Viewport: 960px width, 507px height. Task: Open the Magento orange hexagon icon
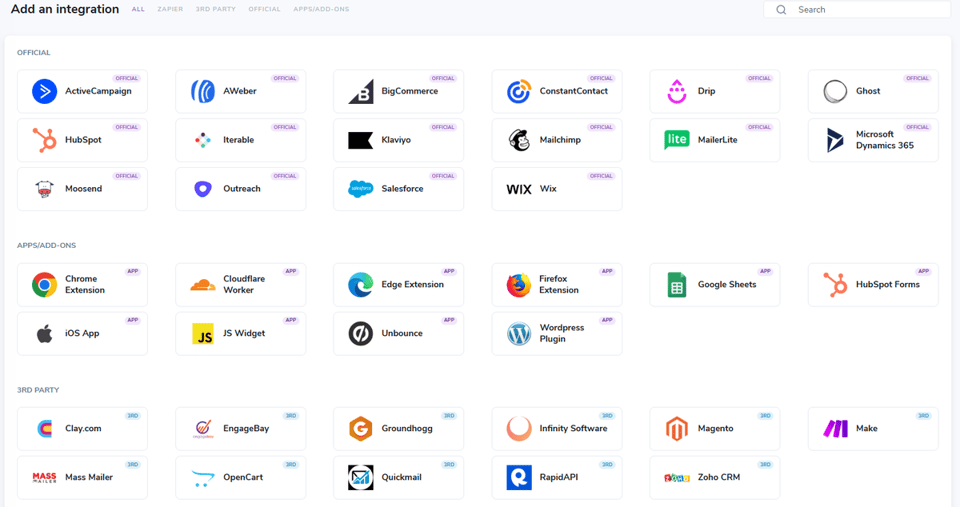pos(677,429)
